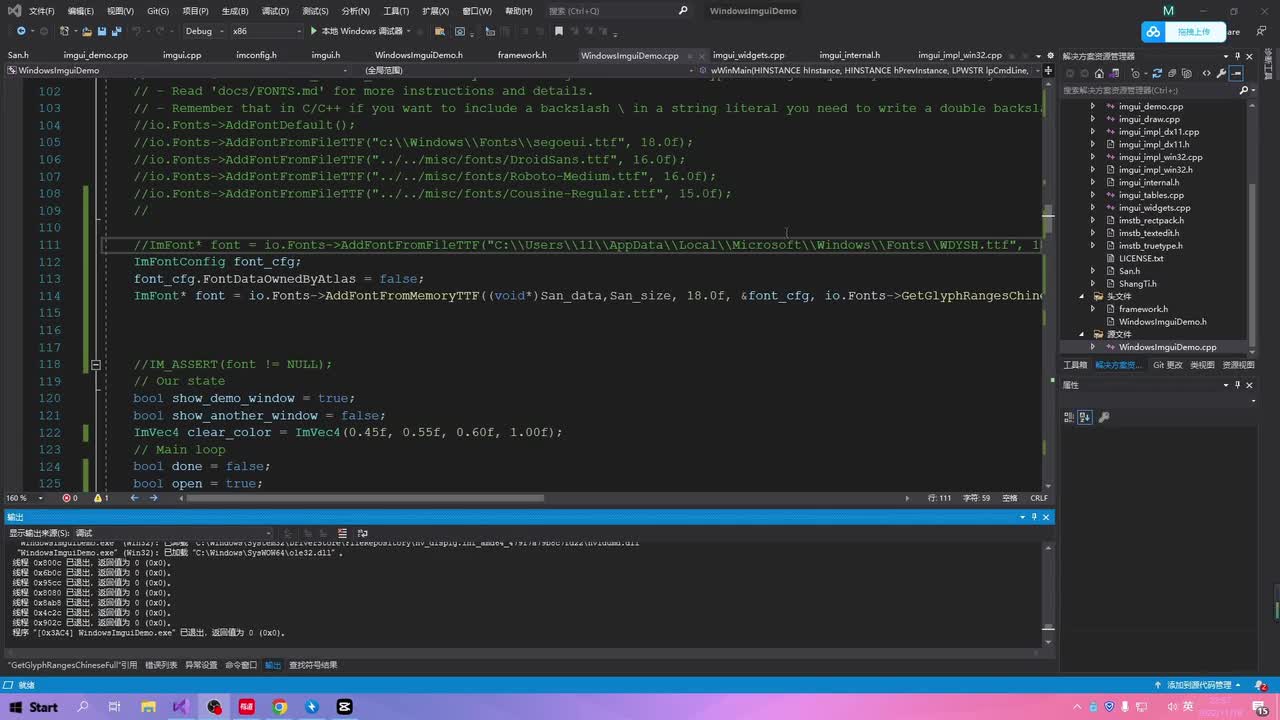This screenshot has height=720, width=1280.
Task: Click the upload button at top right
Action: [1184, 31]
